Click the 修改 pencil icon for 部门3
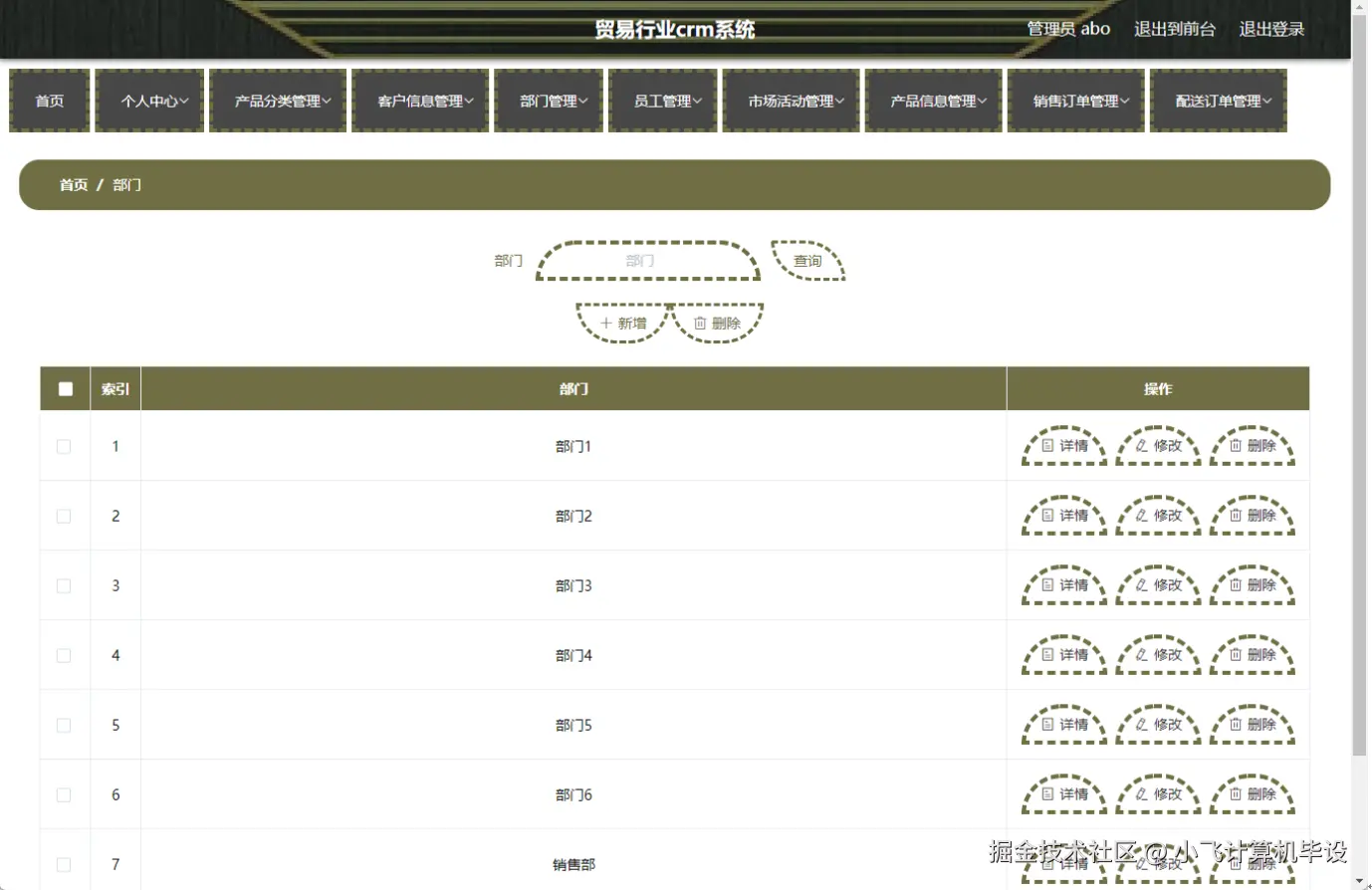 [1142, 585]
